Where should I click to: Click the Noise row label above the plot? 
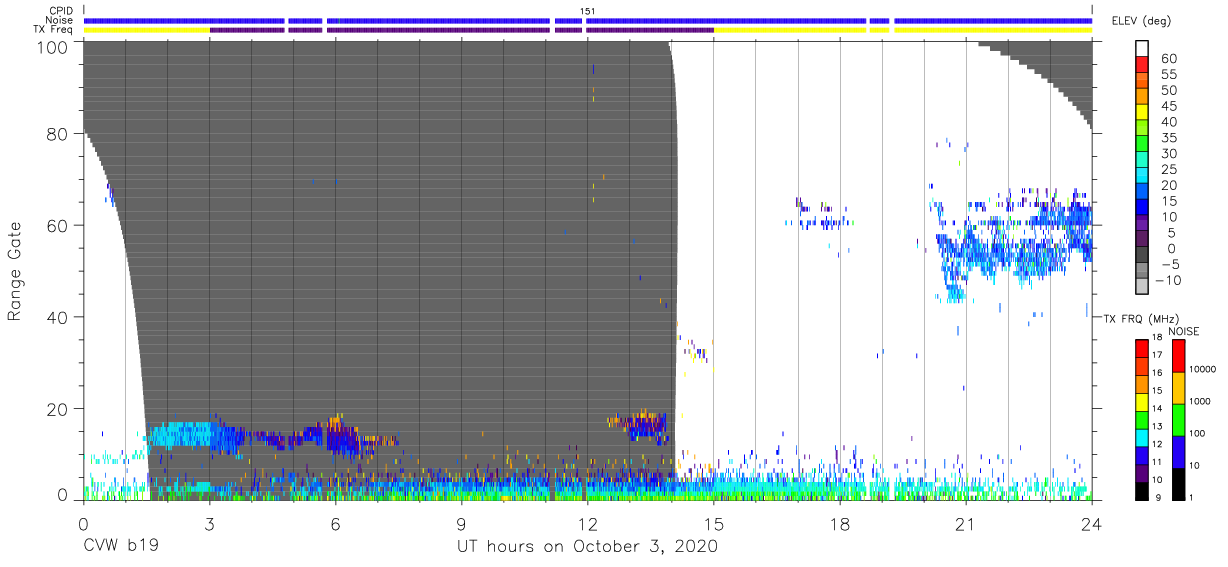coord(60,20)
